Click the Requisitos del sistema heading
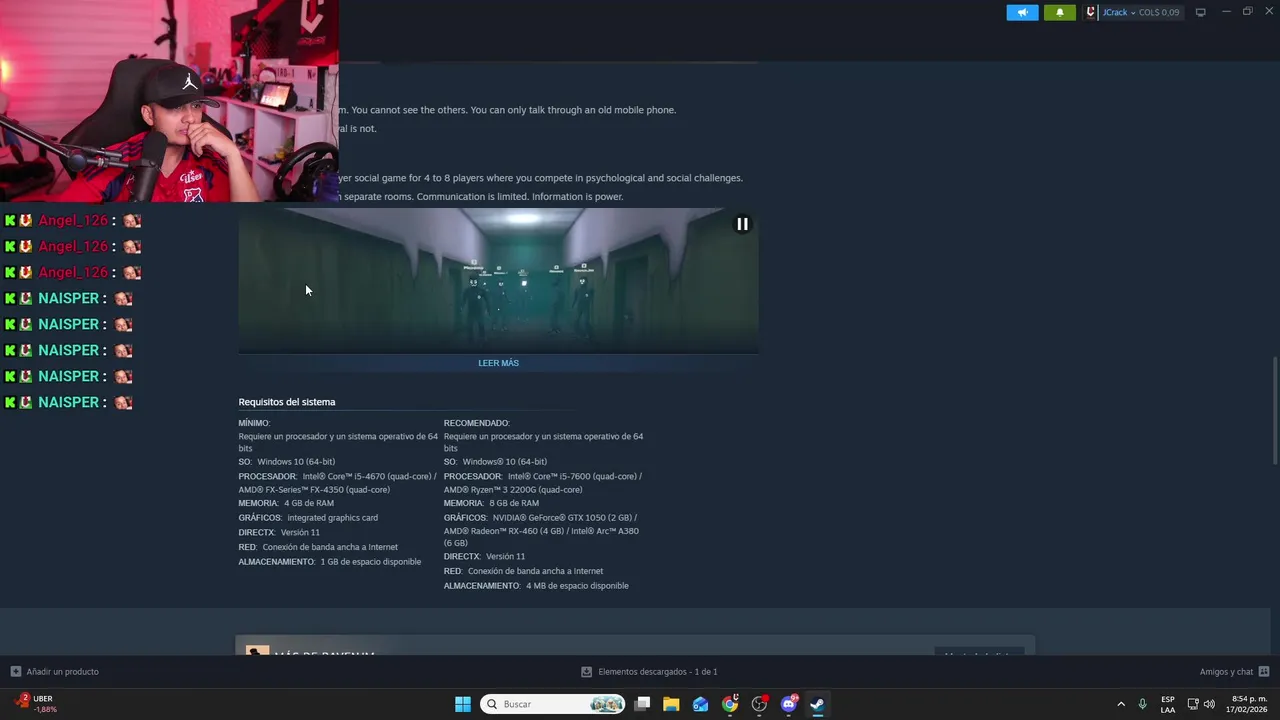 [x=287, y=402]
